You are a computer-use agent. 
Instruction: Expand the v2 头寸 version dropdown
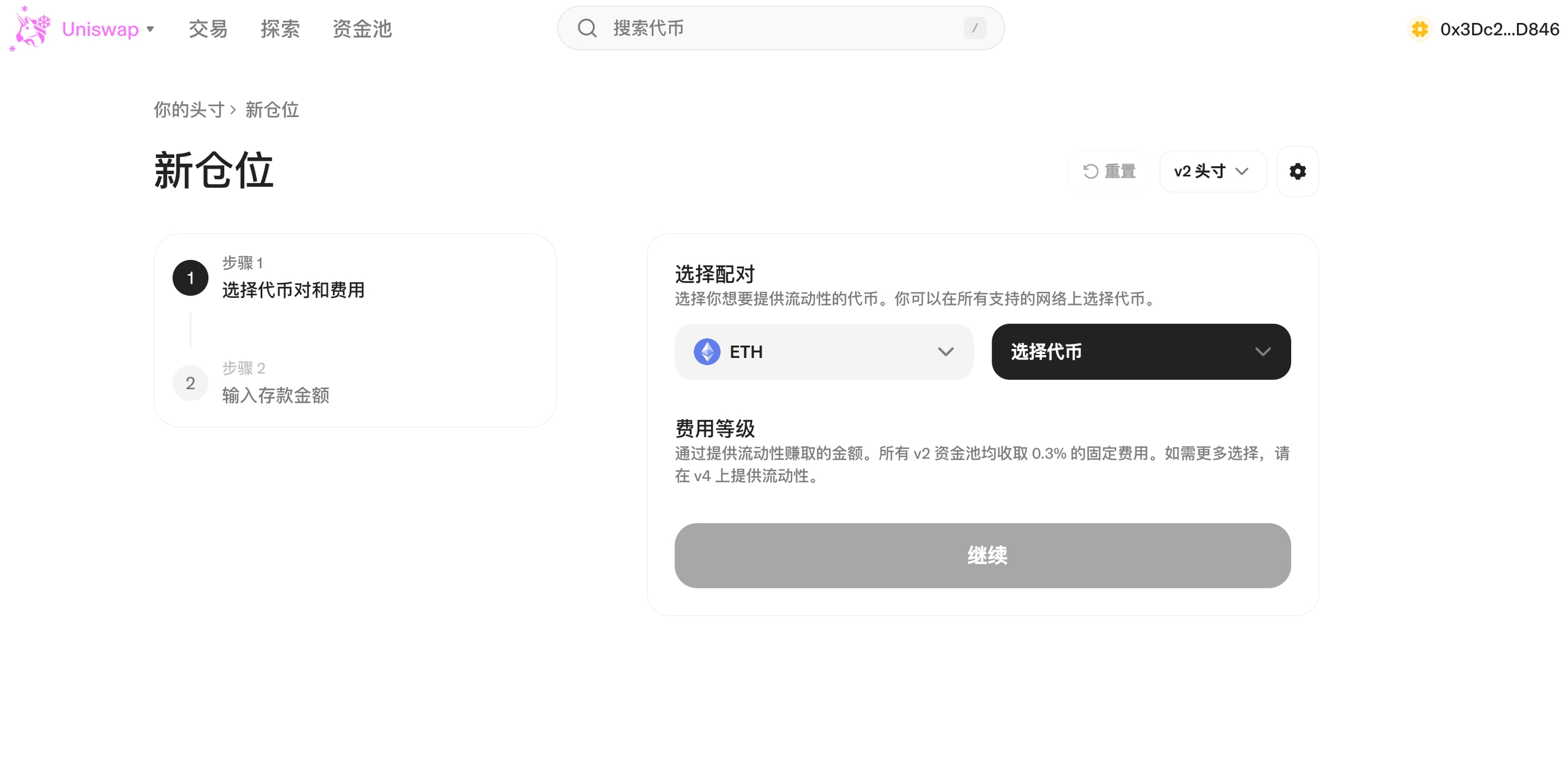pos(1212,171)
